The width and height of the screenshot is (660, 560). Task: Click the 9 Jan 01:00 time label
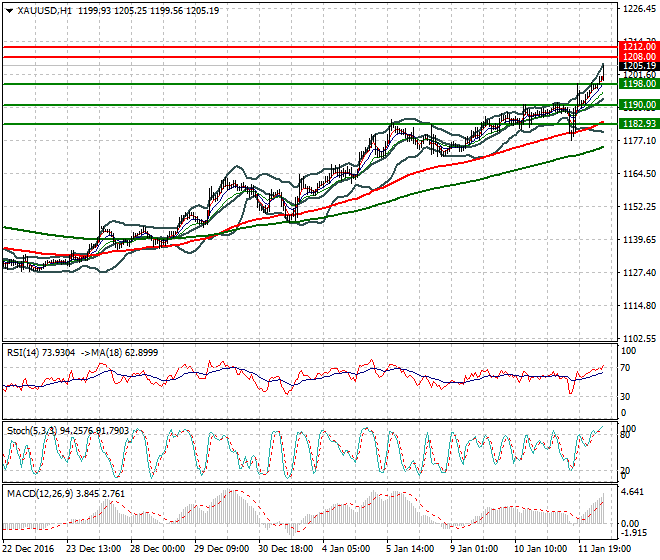tap(474, 549)
